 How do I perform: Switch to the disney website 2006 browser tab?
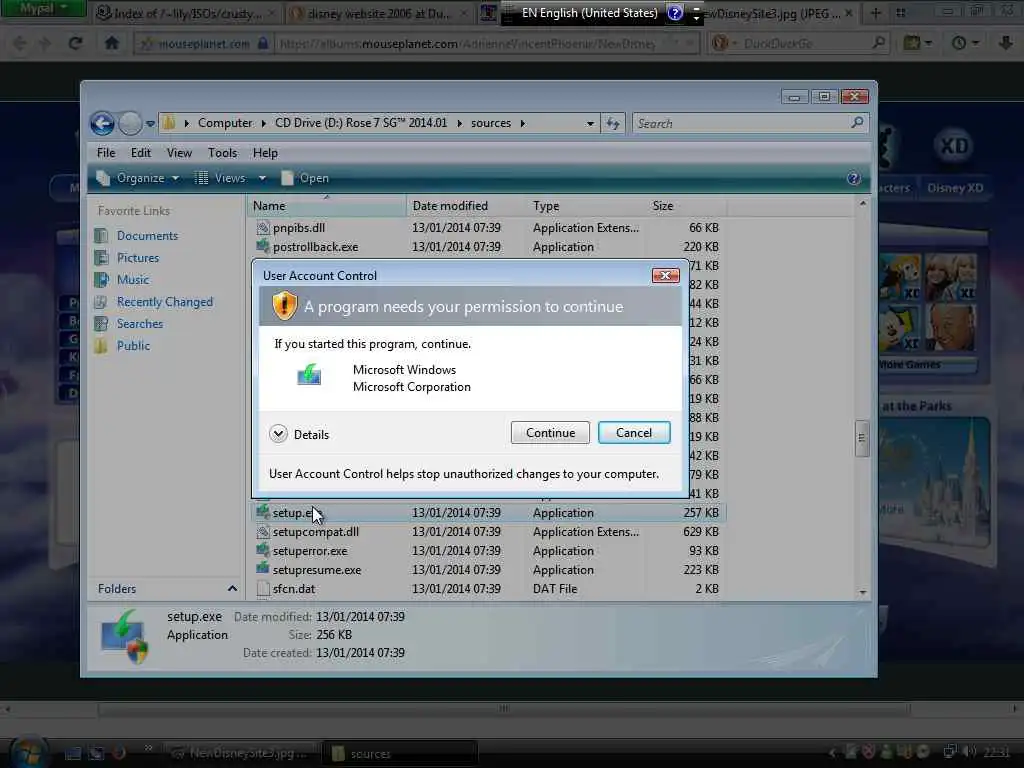379,13
